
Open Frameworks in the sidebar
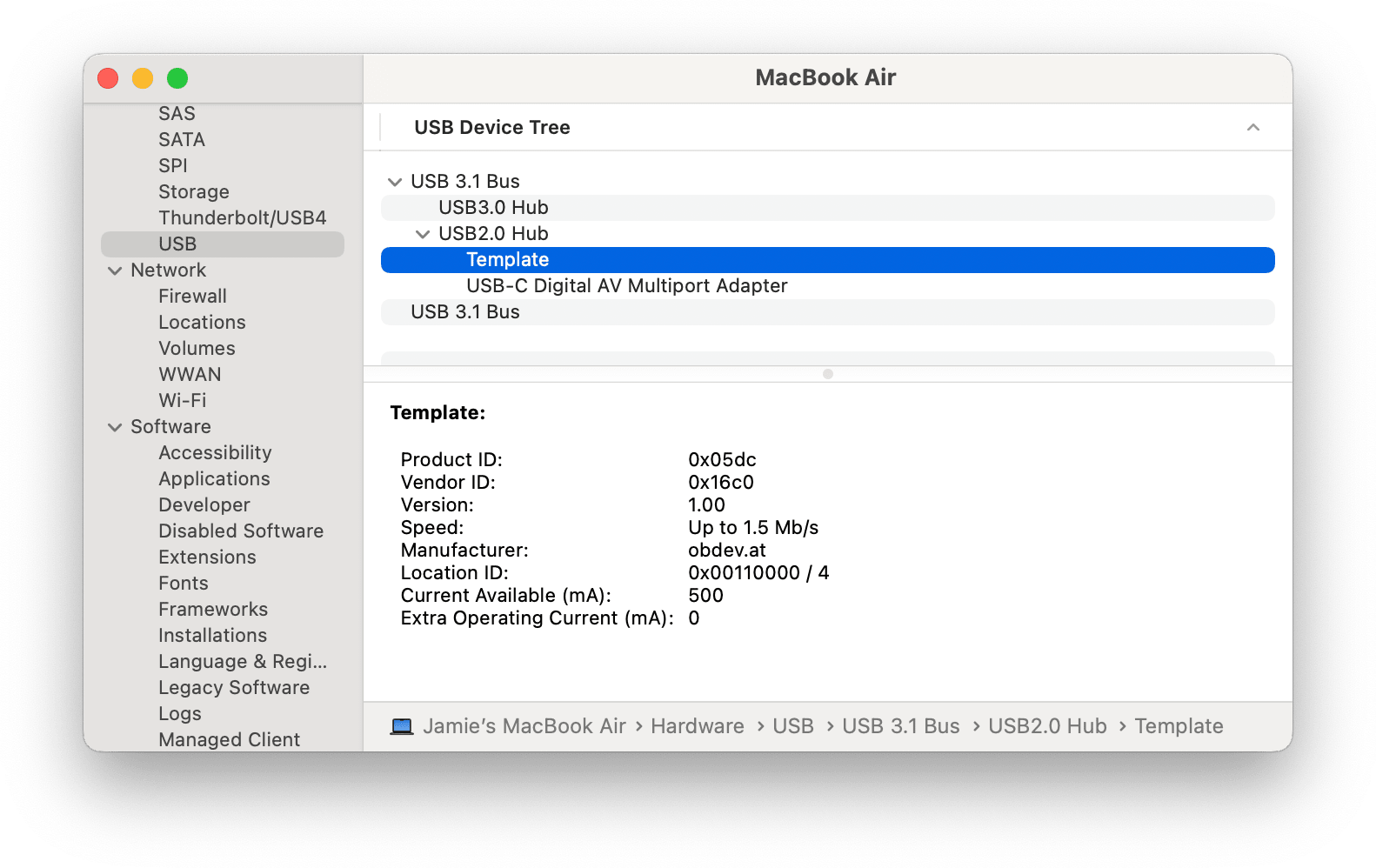pyautogui.click(x=213, y=610)
